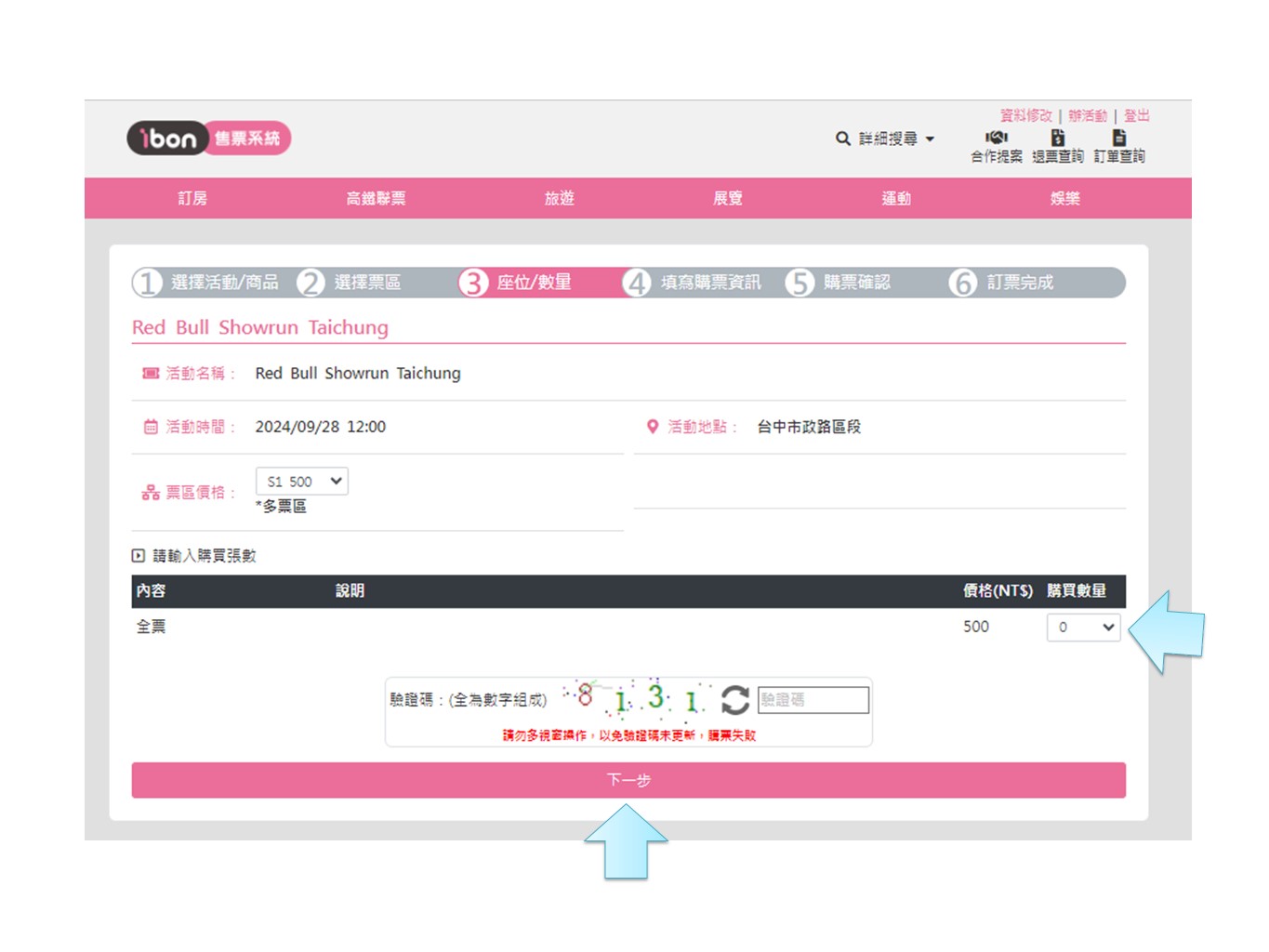
Task: Focus the 驗證碼 input field
Action: coord(813,700)
